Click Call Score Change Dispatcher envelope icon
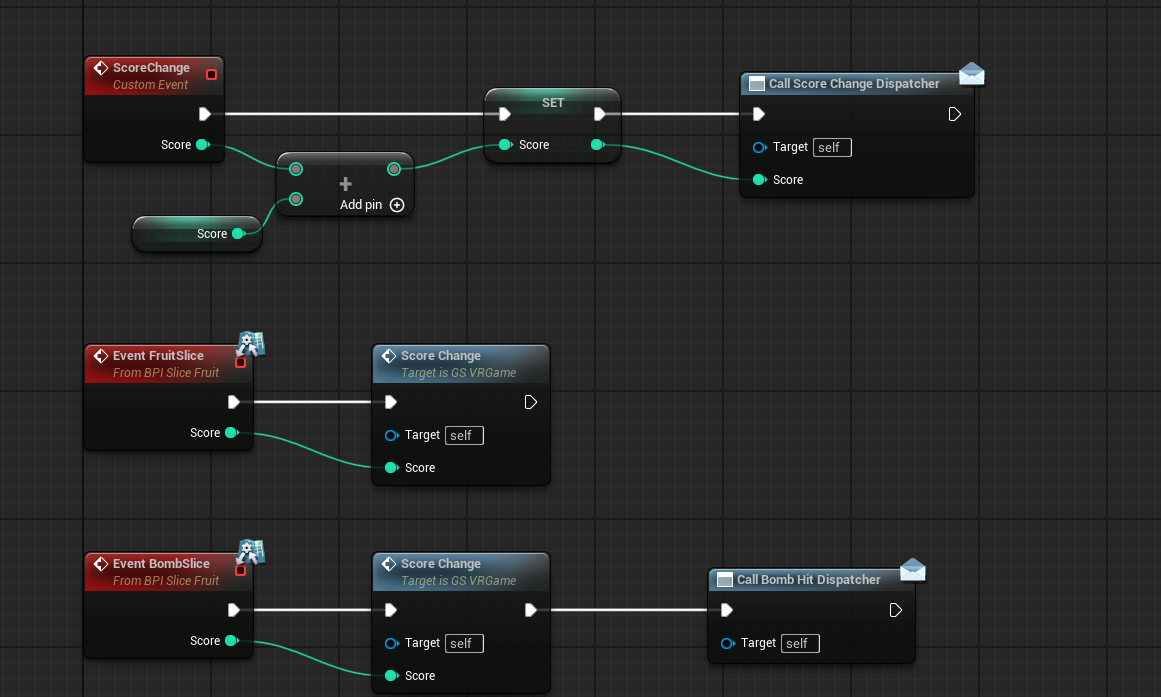 pyautogui.click(x=971, y=74)
